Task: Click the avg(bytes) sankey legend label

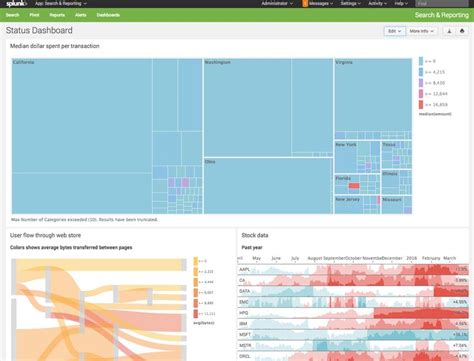Action: pyautogui.click(x=204, y=323)
